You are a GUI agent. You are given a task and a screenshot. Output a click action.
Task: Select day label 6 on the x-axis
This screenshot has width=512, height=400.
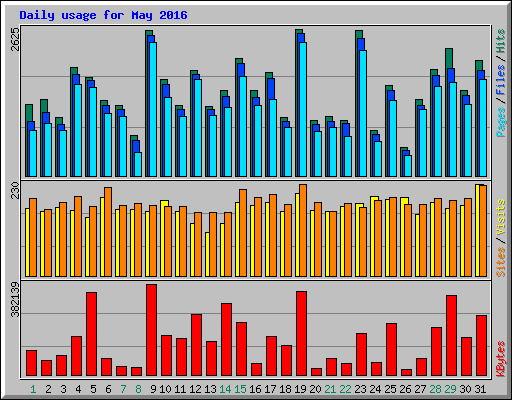point(108,389)
